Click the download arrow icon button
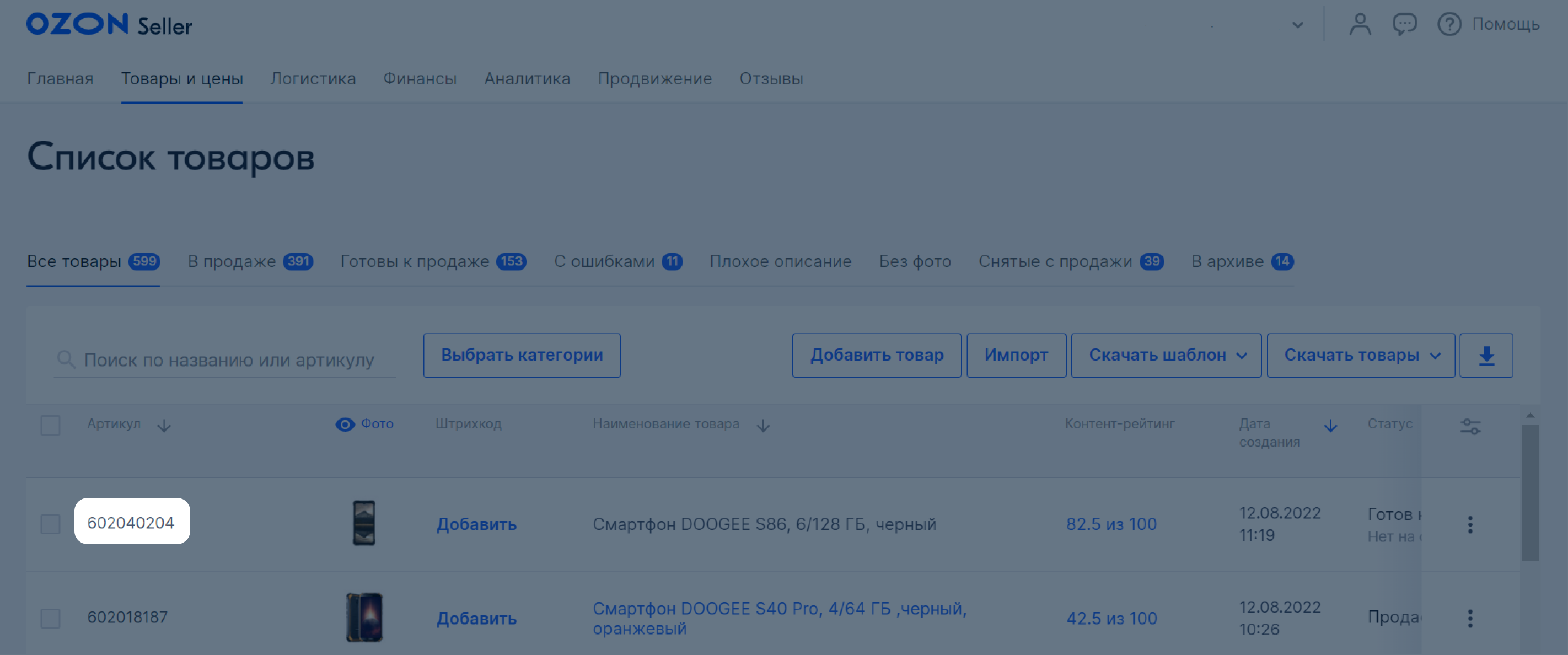Screen dimensions: 1568x655 click(x=1486, y=356)
